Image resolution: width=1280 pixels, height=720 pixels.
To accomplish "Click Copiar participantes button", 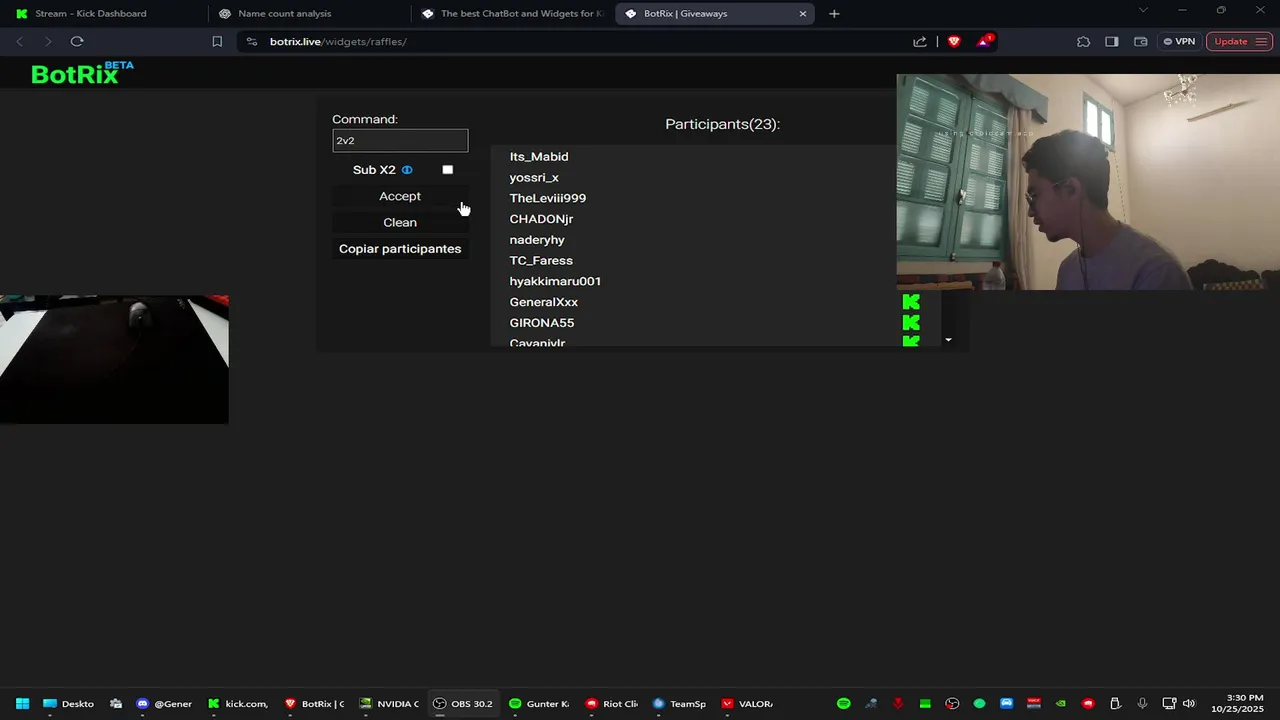I will (400, 248).
